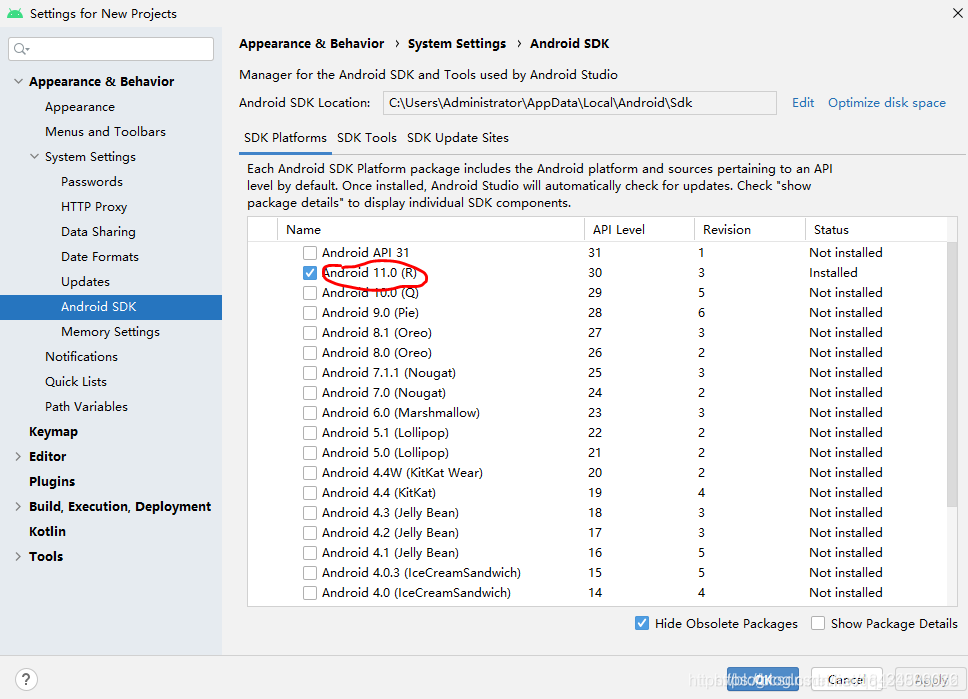Check the Android API 31 checkbox
The width and height of the screenshot is (968, 699).
[x=310, y=253]
